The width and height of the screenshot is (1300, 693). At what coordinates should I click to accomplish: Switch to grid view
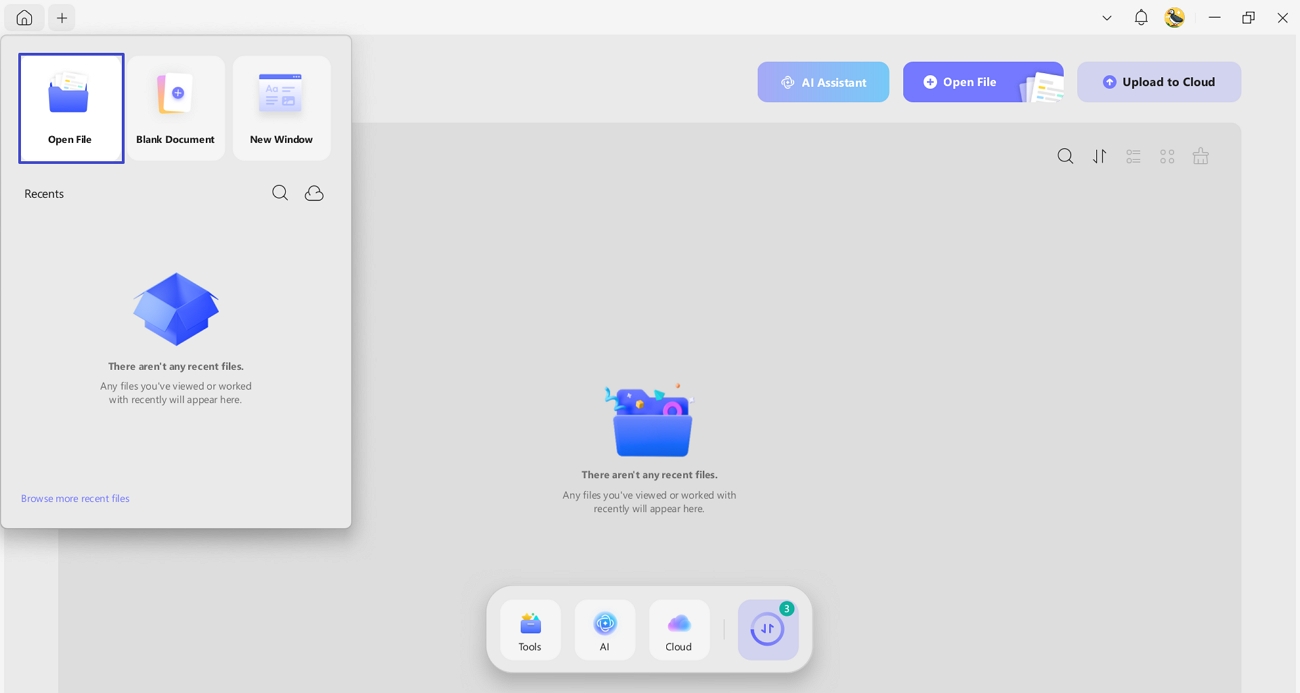tap(1167, 156)
